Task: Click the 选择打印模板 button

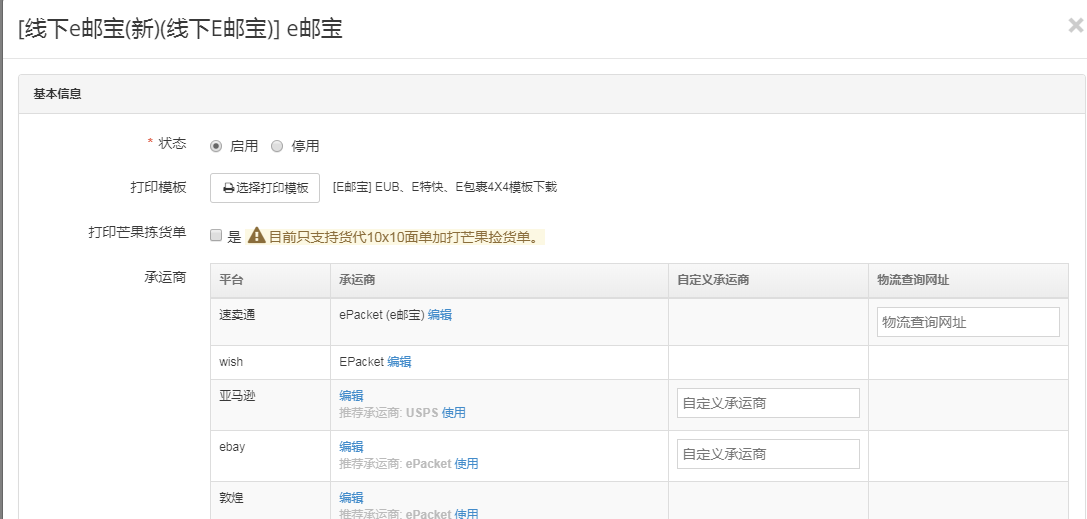Action: pos(265,188)
